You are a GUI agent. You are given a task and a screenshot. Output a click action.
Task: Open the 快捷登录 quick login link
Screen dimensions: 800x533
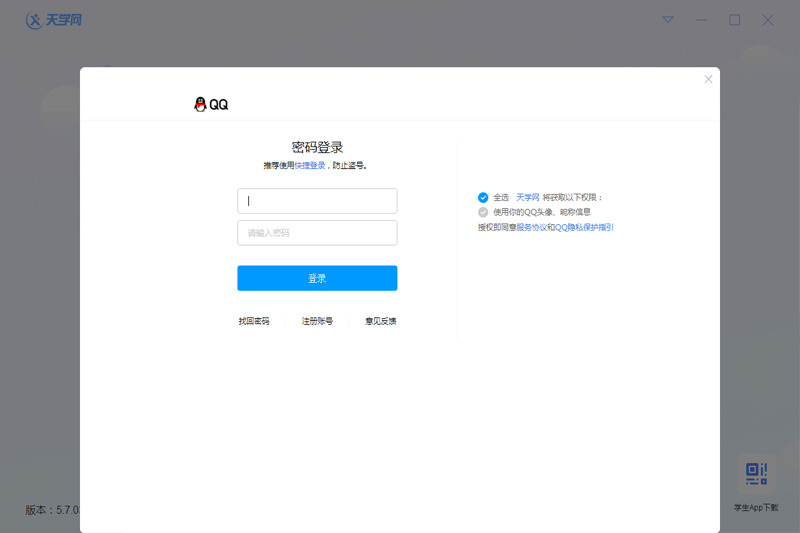(x=310, y=165)
